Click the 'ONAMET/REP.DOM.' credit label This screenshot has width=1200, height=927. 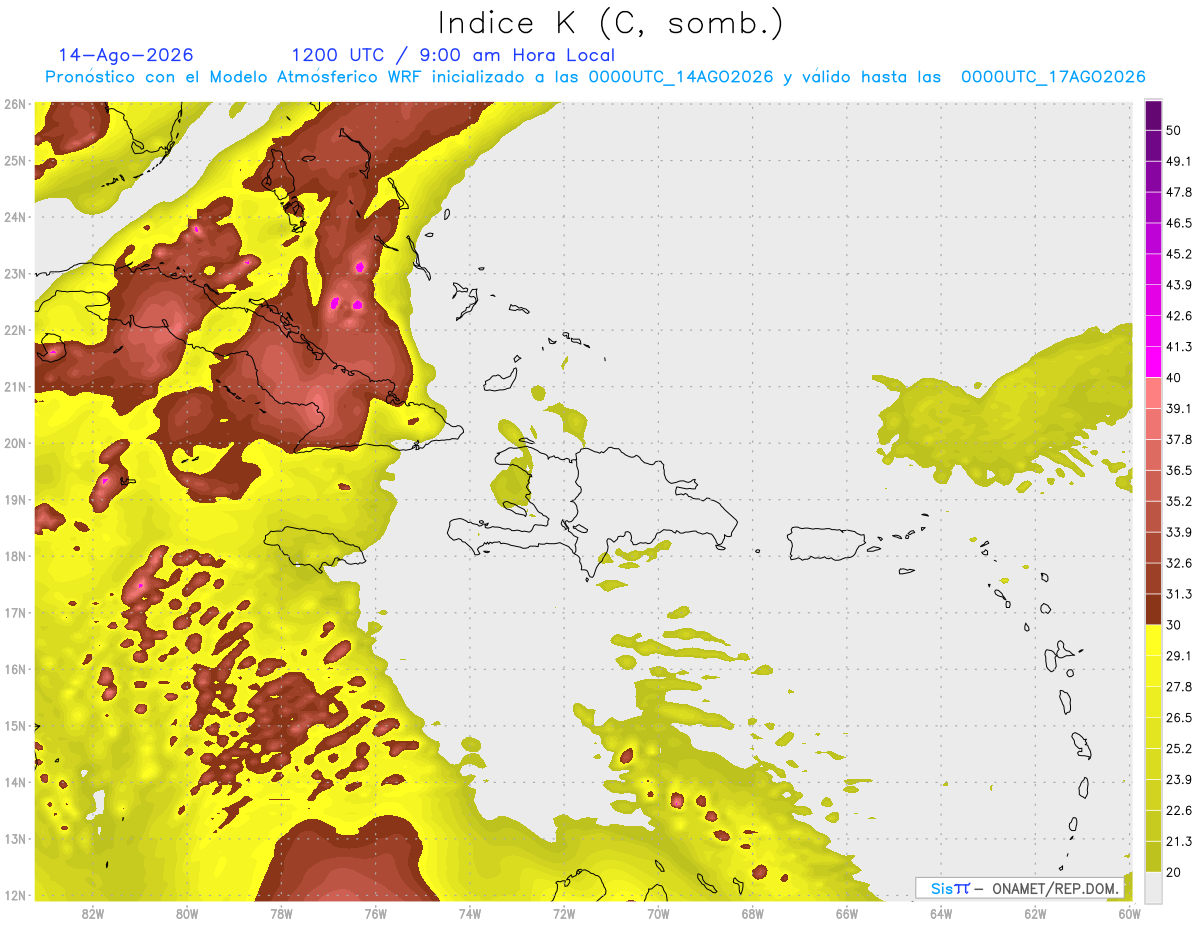(x=1056, y=888)
